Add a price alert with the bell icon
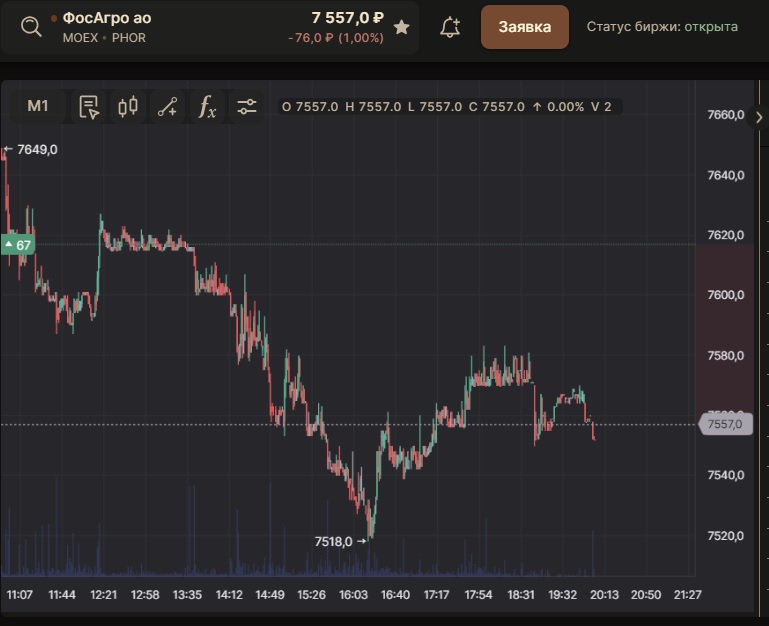769x626 pixels. pyautogui.click(x=450, y=27)
